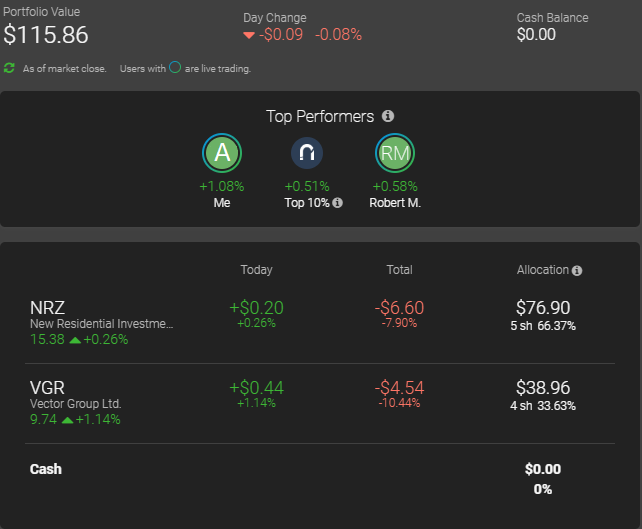Sort by the Today column header
This screenshot has height=529, width=642.
[x=256, y=270]
